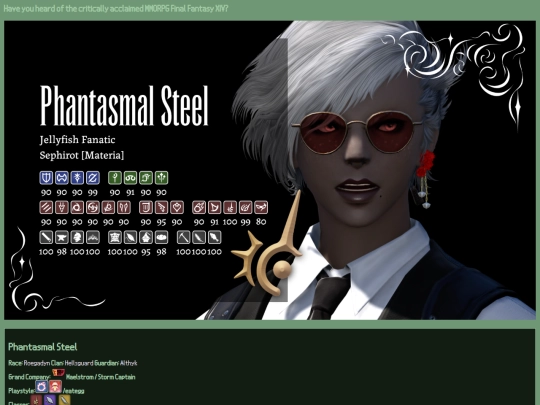Click the 'Playstyle:' label
The height and width of the screenshot is (405, 540).
tap(21, 391)
